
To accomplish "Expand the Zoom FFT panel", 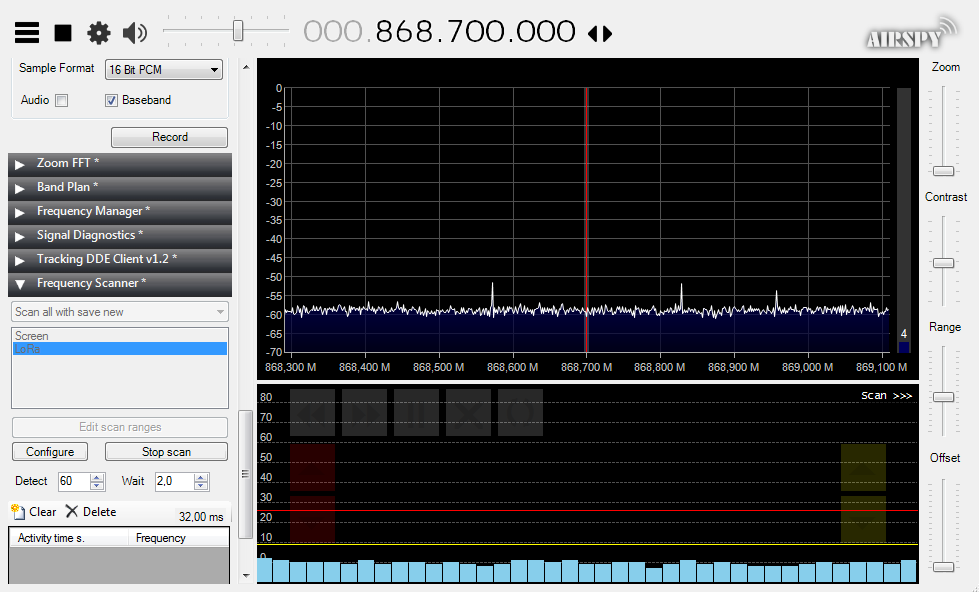I will coord(120,164).
